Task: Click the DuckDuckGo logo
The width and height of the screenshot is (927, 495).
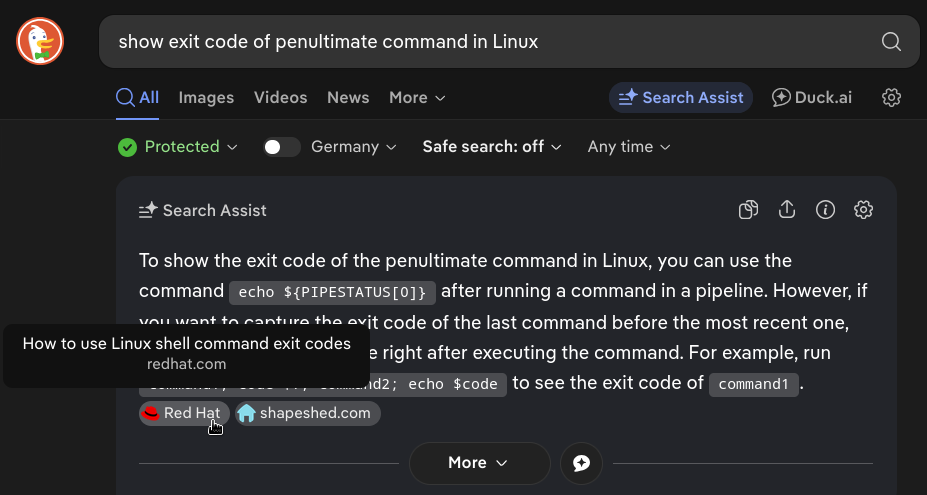Action: (40, 41)
